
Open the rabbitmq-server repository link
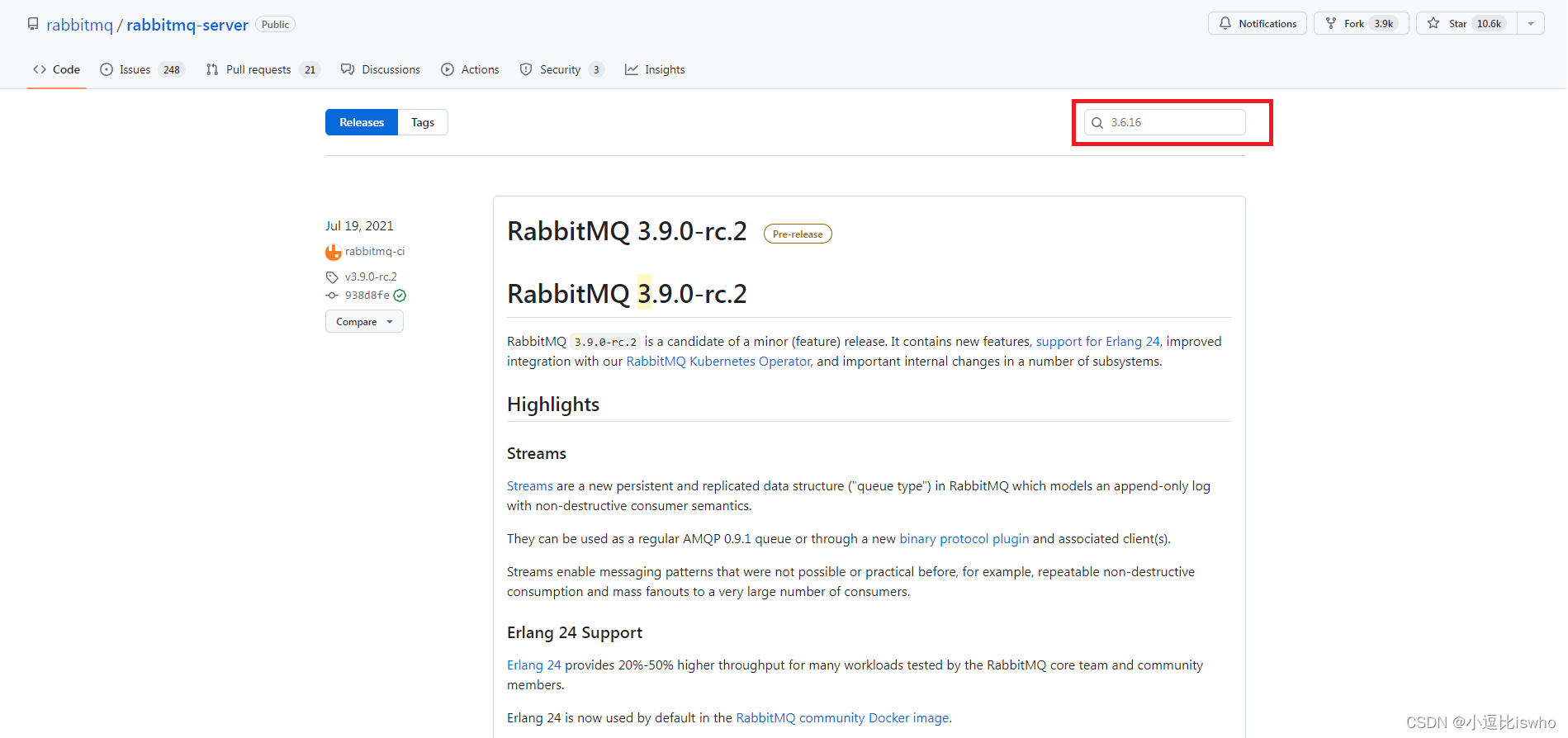tap(187, 25)
